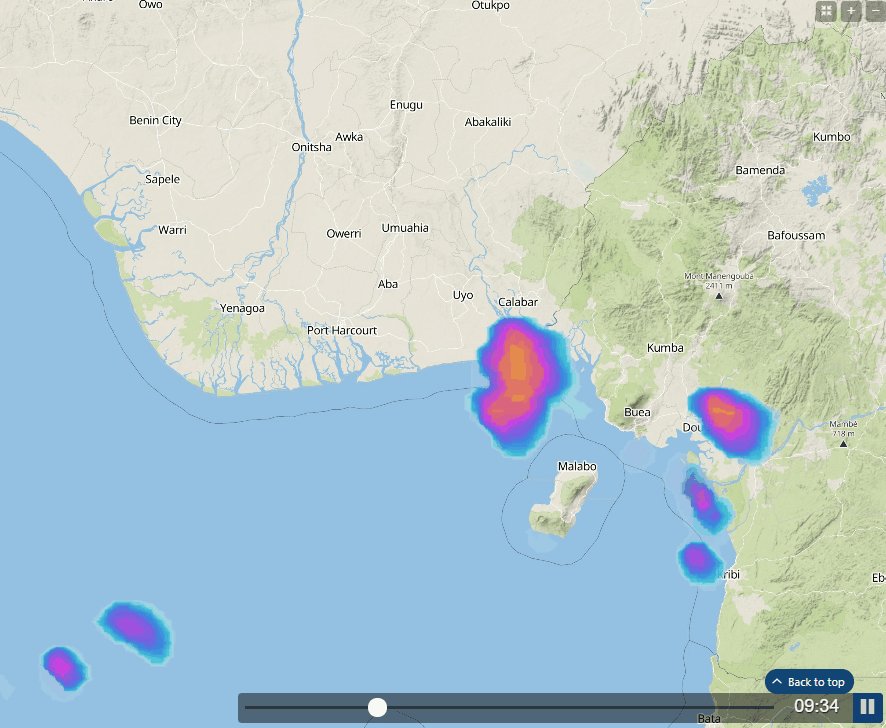Click the Uyo city label

point(463,296)
